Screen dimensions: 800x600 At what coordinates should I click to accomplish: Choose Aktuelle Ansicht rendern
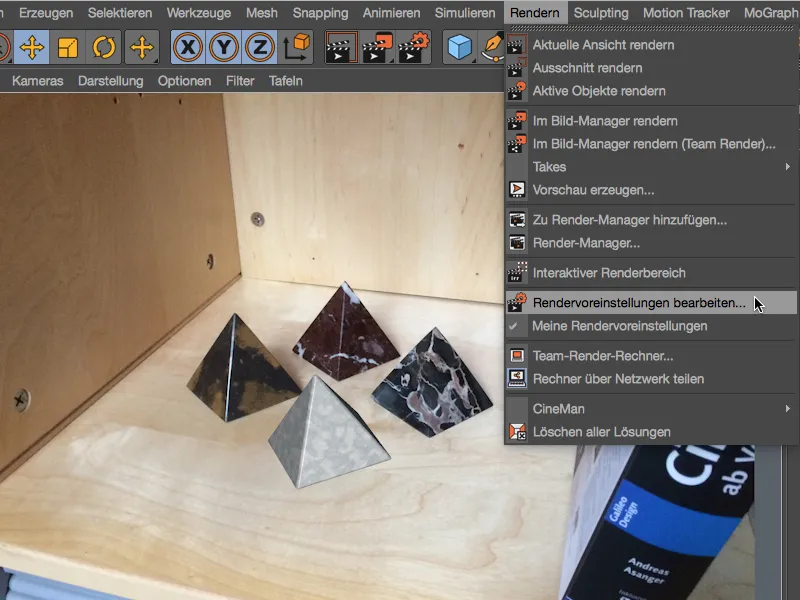pyautogui.click(x=651, y=45)
